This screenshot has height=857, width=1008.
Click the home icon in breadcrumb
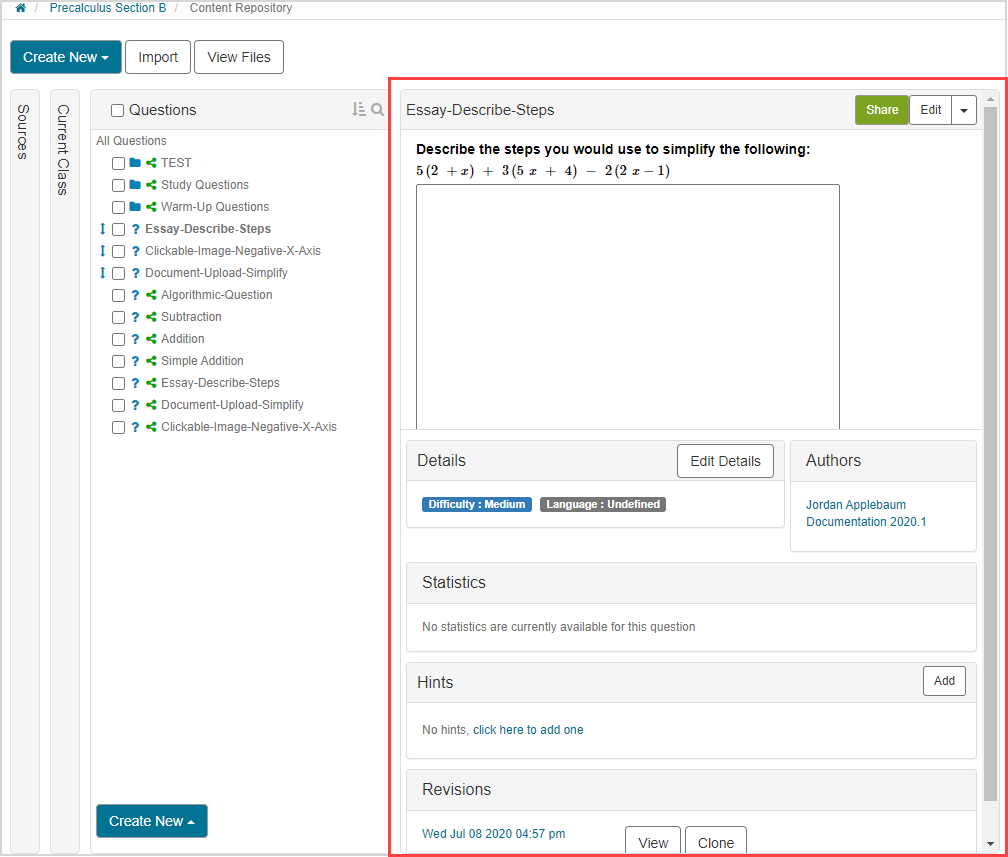coord(20,8)
